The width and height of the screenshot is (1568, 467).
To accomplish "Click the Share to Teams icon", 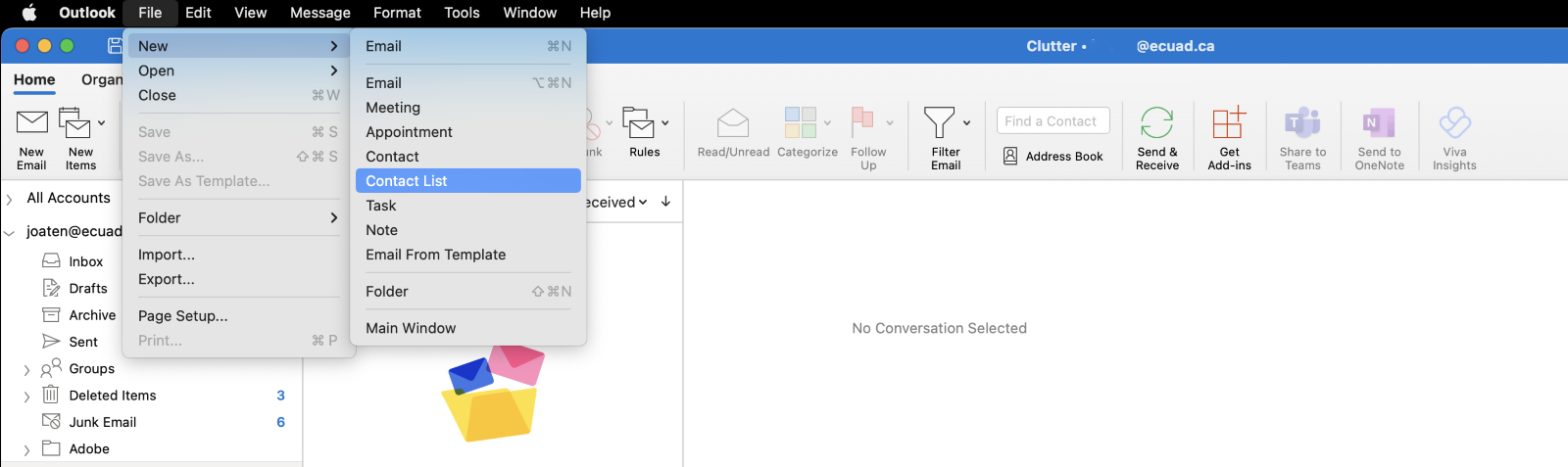I will coord(1302,123).
